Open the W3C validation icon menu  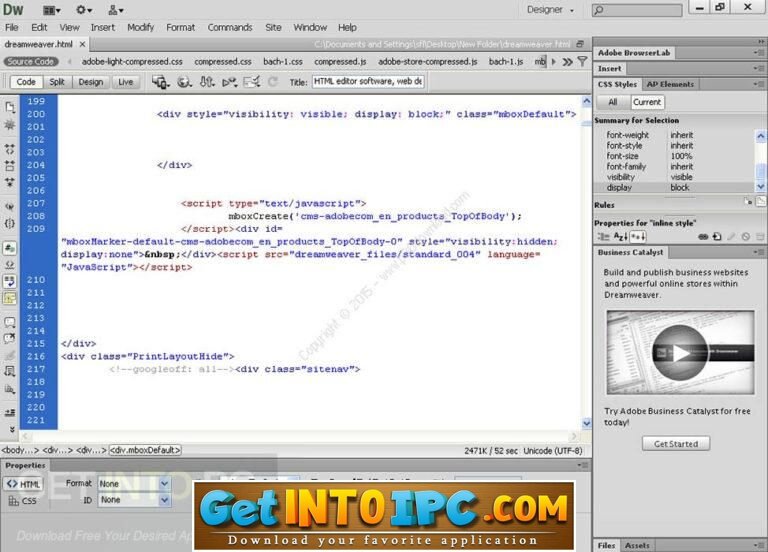[229, 82]
